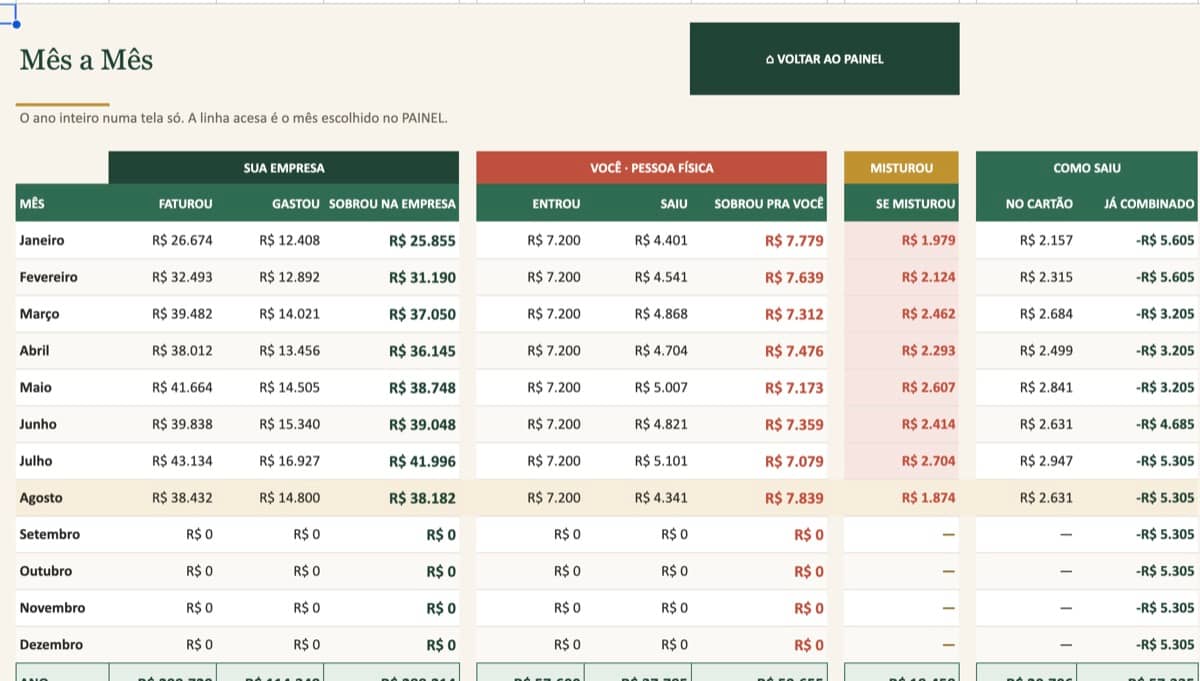Select Junho já combinado cell -R$ 4.685
The width and height of the screenshot is (1200, 681).
pyautogui.click(x=1165, y=424)
